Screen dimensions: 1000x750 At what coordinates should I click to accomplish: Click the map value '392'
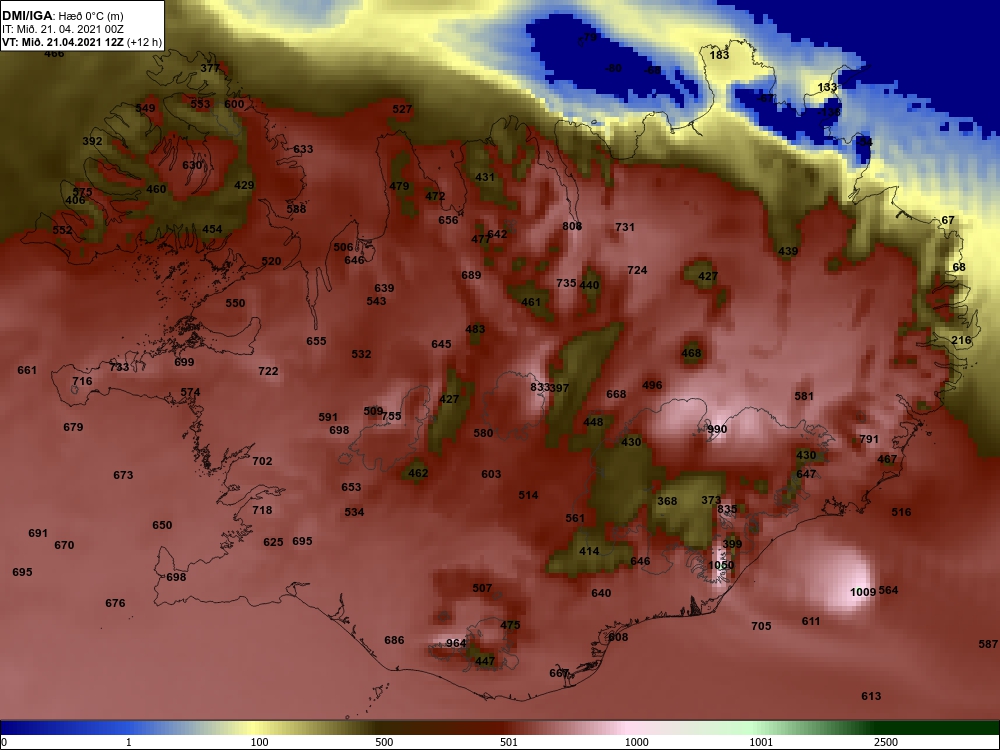click(92, 142)
